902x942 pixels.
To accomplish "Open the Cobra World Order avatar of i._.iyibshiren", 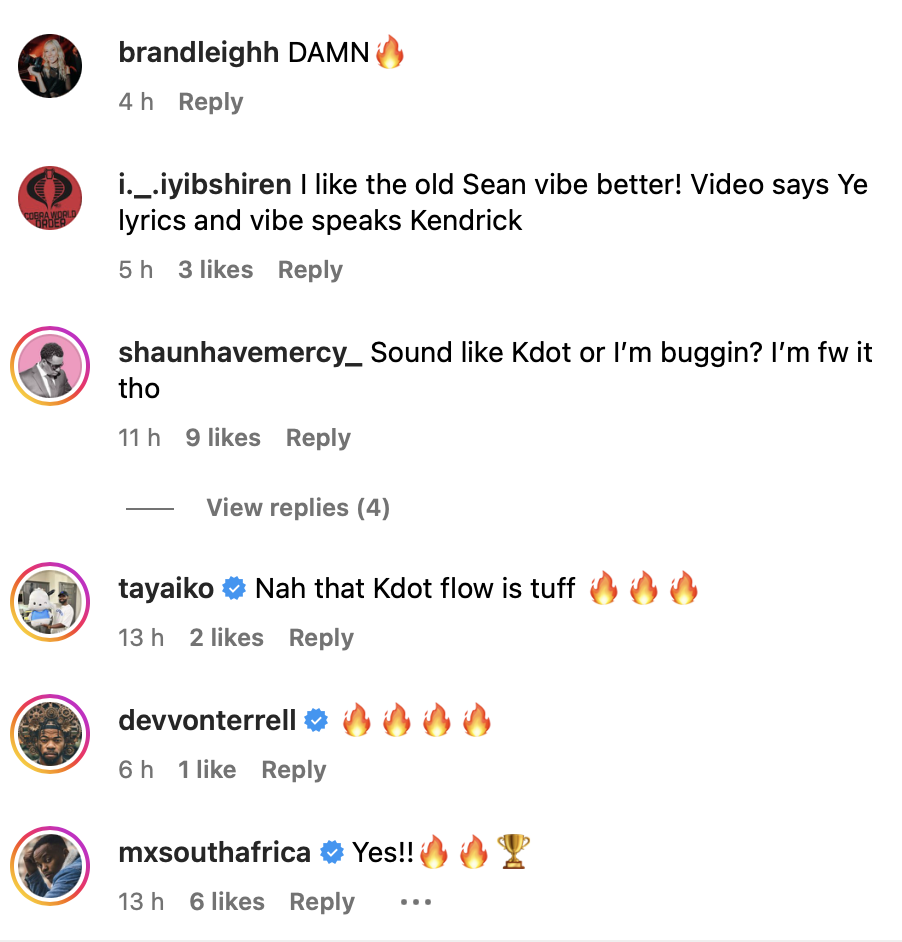I will [x=50, y=198].
